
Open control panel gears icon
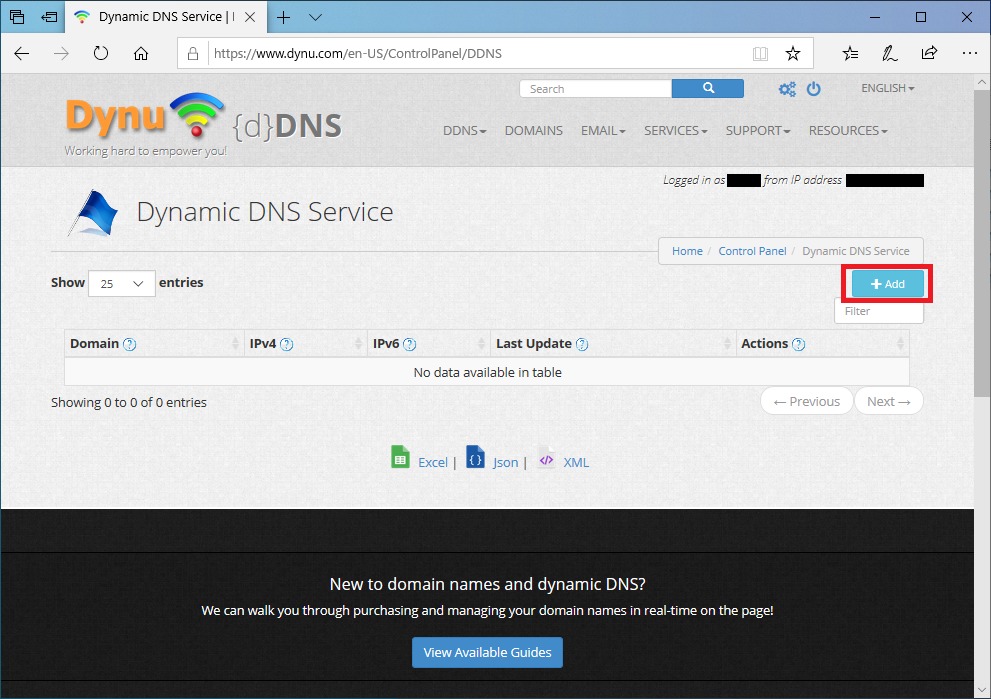pos(787,89)
